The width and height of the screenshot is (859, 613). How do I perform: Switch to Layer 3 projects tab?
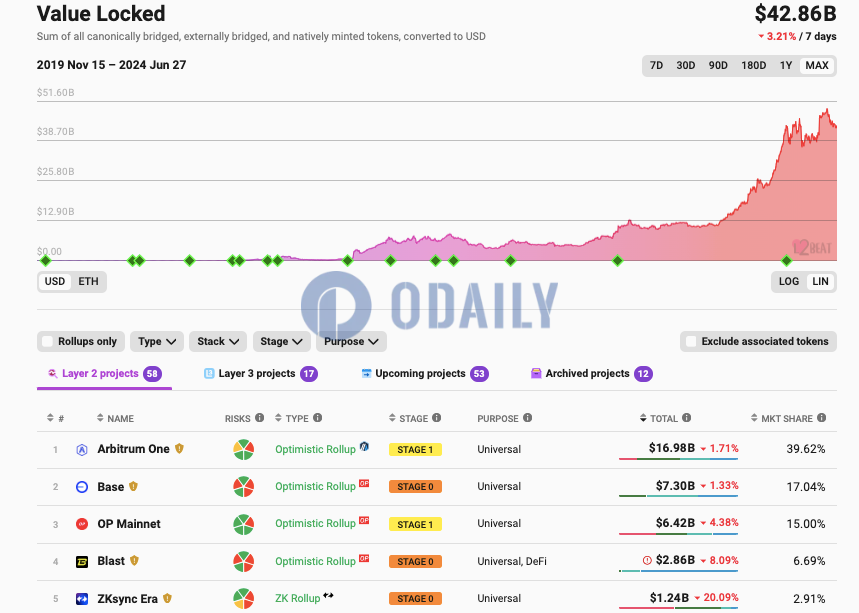click(x=260, y=374)
